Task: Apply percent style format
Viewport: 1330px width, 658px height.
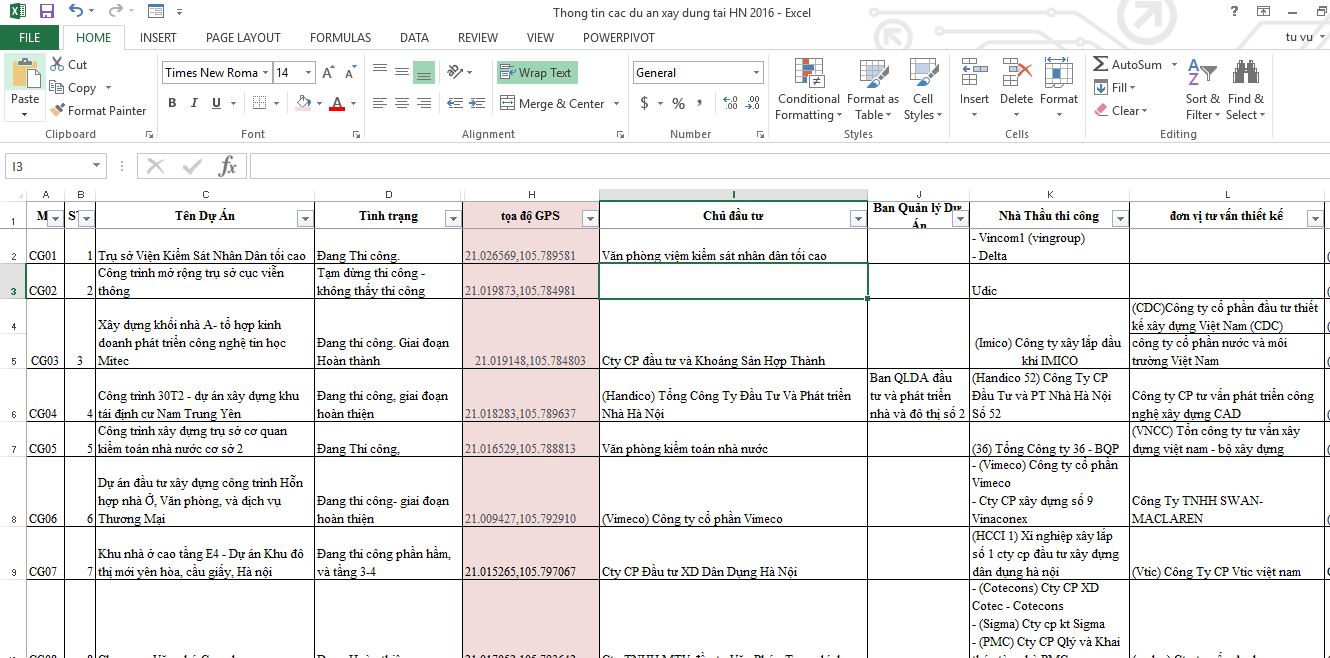Action: (678, 103)
